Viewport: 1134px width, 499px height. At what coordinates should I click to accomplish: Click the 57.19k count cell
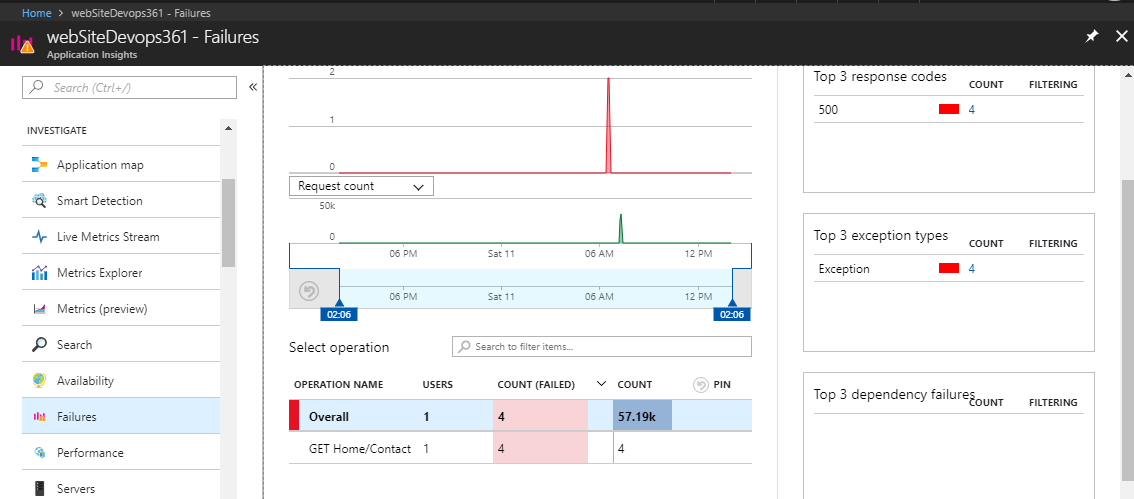(x=642, y=417)
